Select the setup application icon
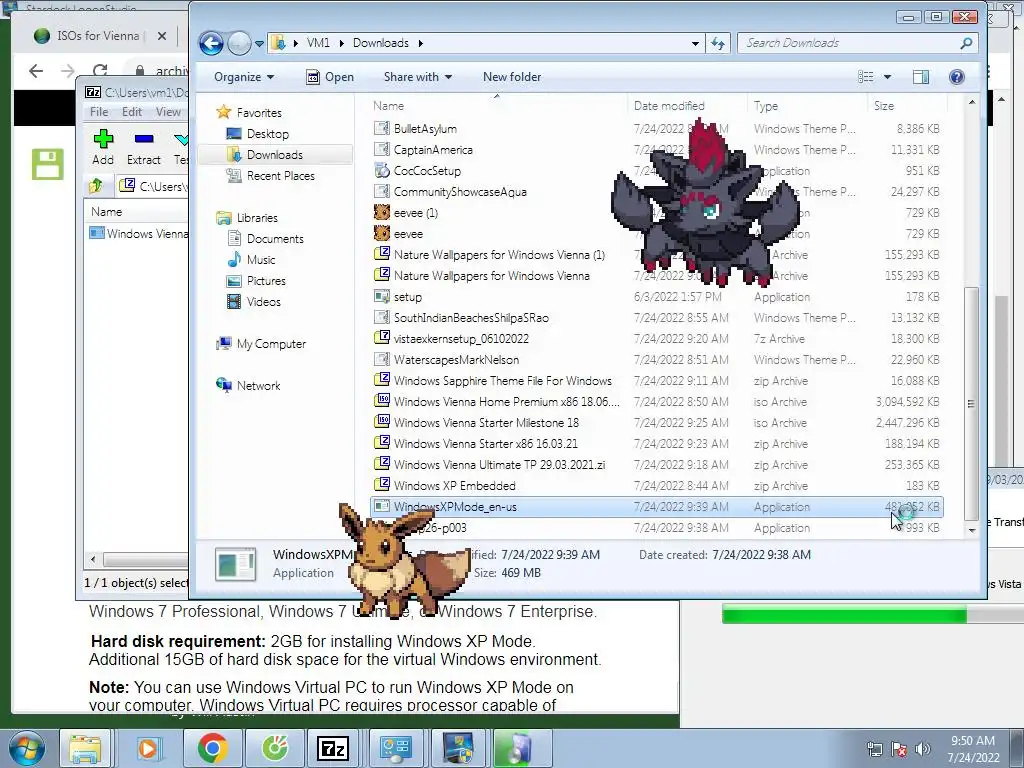The height and width of the screenshot is (768, 1024). click(381, 296)
